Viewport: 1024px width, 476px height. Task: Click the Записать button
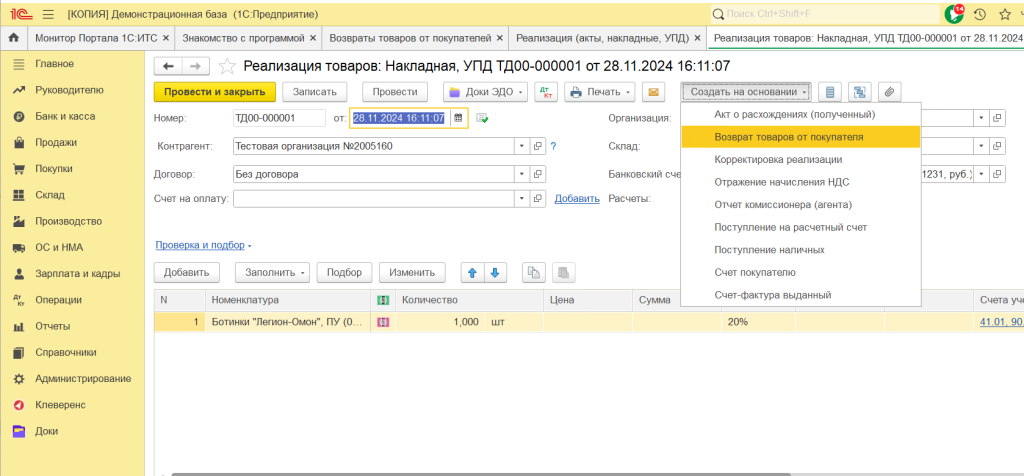pos(315,92)
